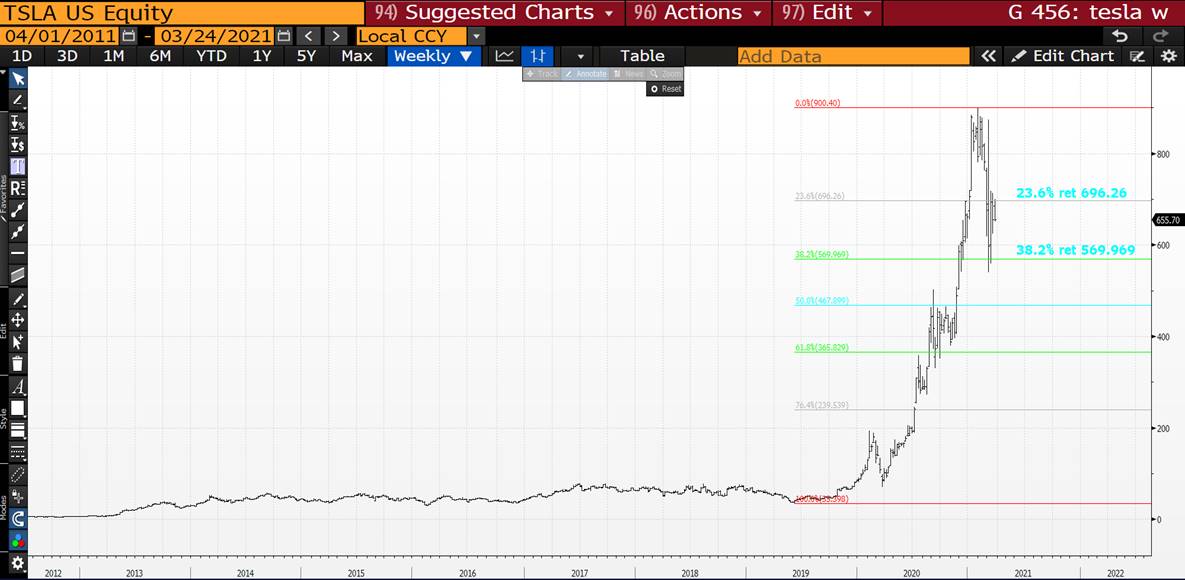Click the 50.0%(467.899) Fibonacci level label
Screen dimensions: 1185x580
coord(821,301)
